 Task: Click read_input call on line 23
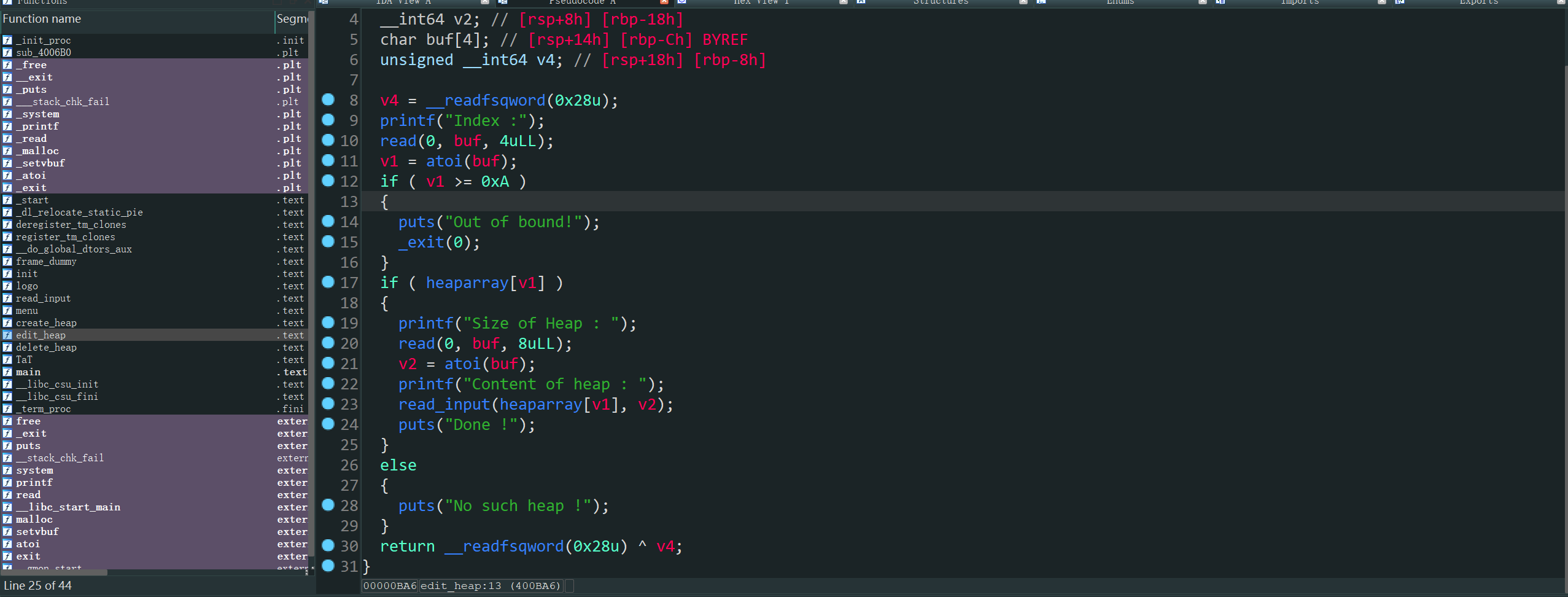(x=444, y=404)
